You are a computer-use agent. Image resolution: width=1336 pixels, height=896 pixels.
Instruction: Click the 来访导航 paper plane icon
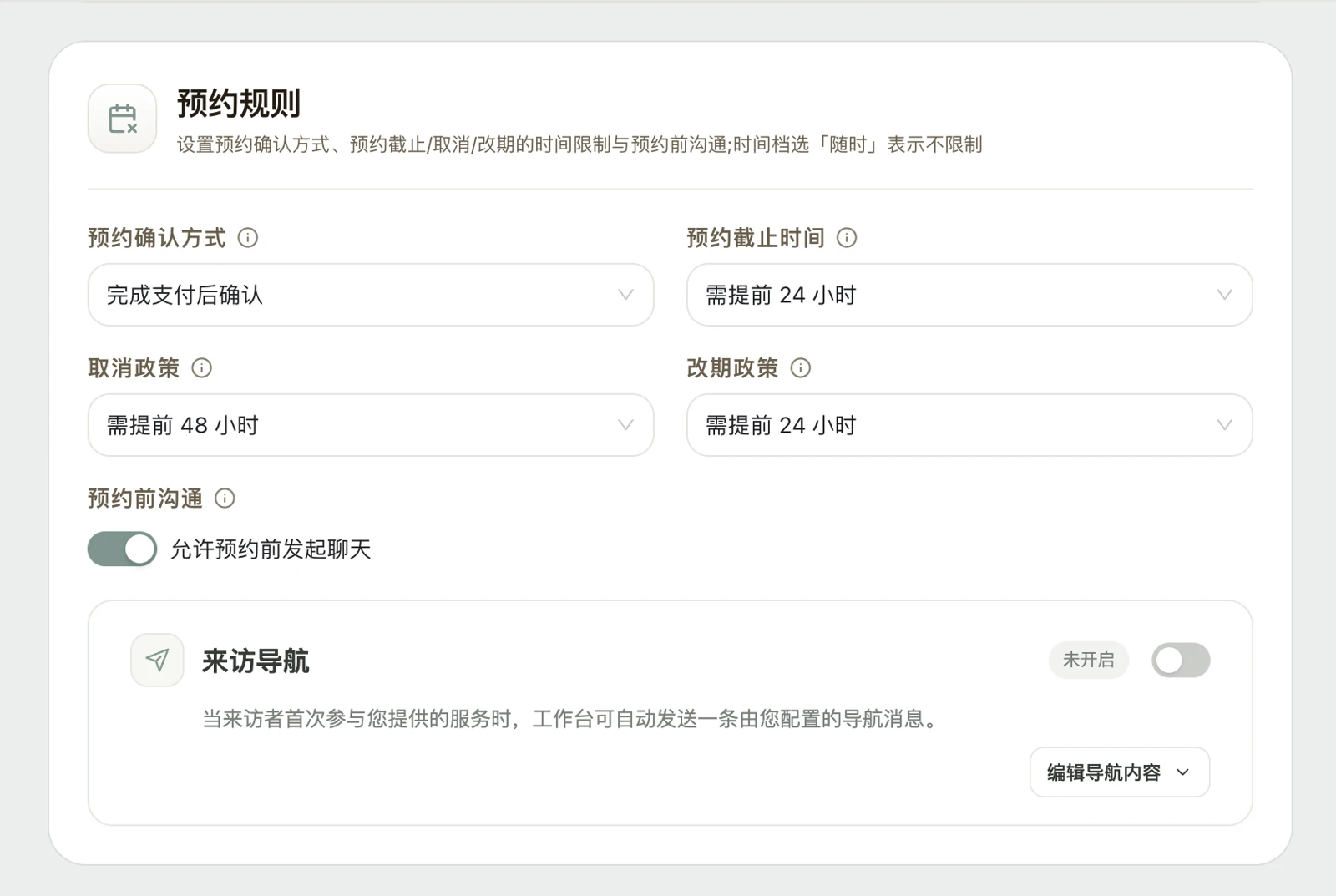pyautogui.click(x=157, y=661)
